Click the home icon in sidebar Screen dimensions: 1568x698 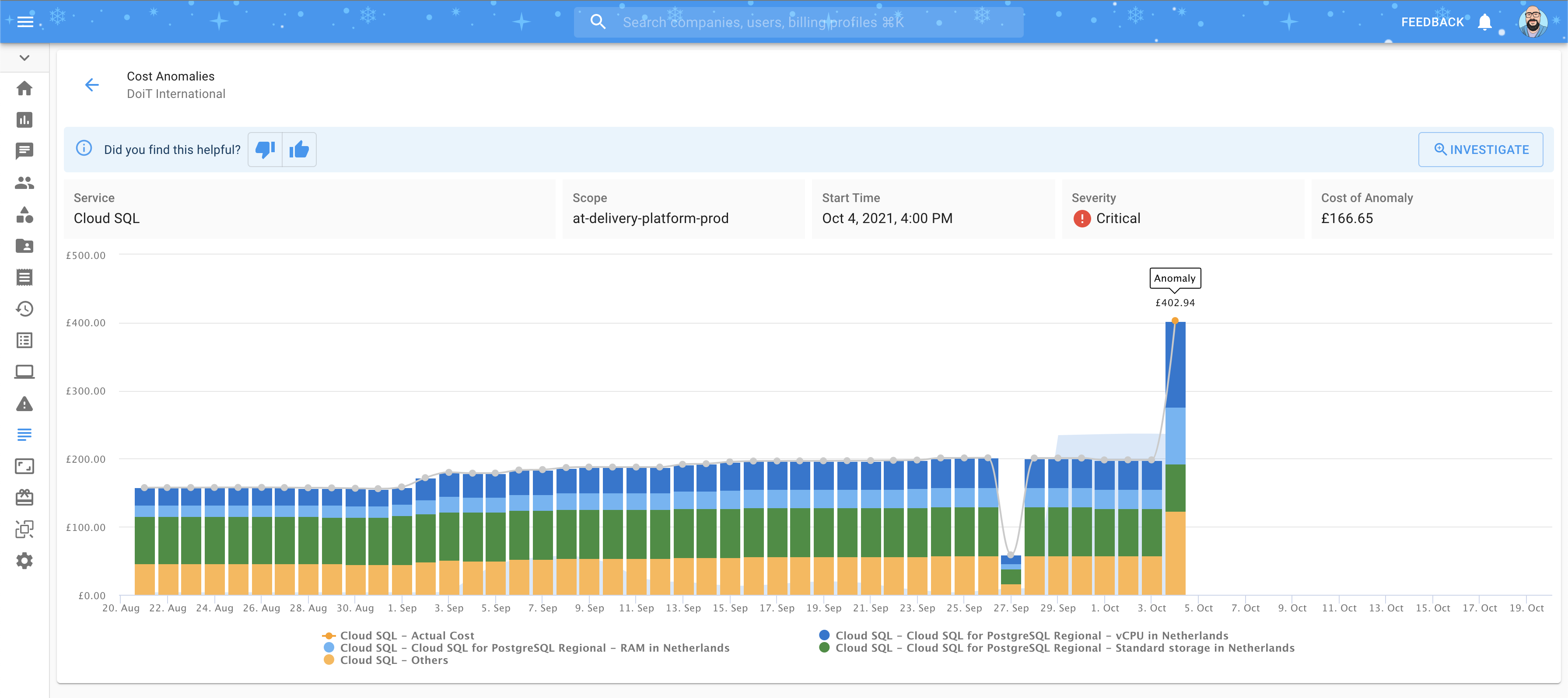[x=24, y=88]
